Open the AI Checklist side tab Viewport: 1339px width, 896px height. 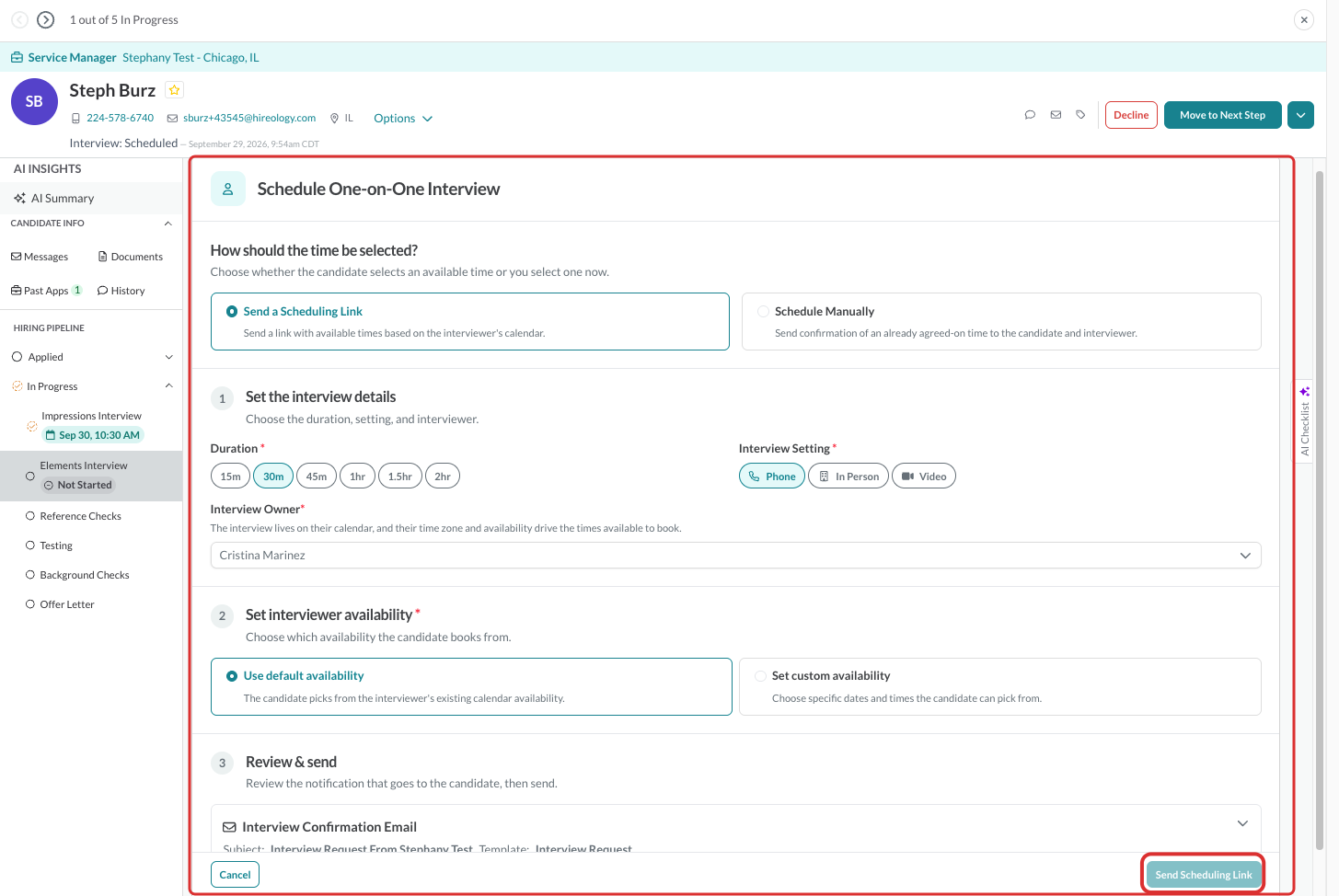pyautogui.click(x=1304, y=422)
